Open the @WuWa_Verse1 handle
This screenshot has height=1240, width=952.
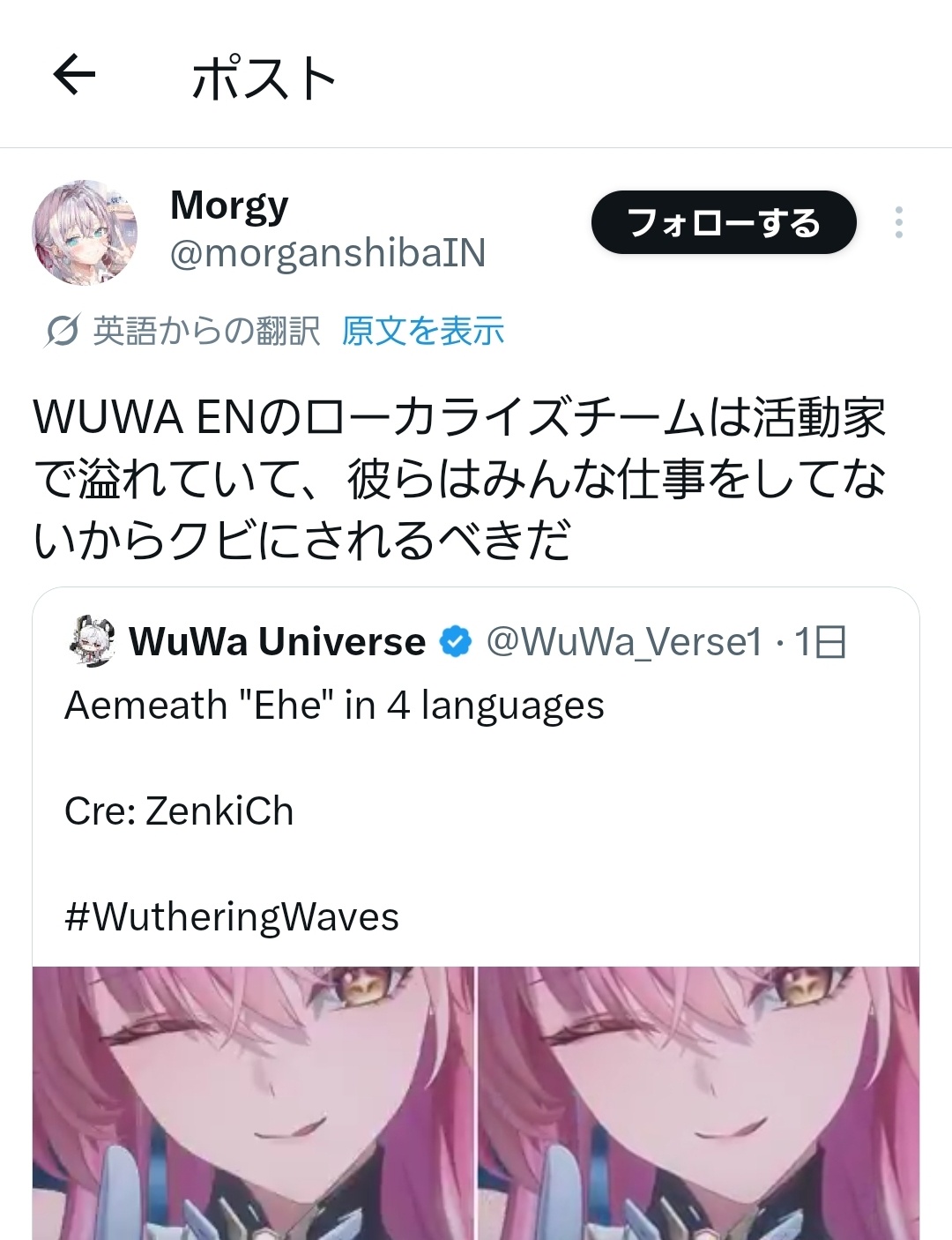[624, 643]
